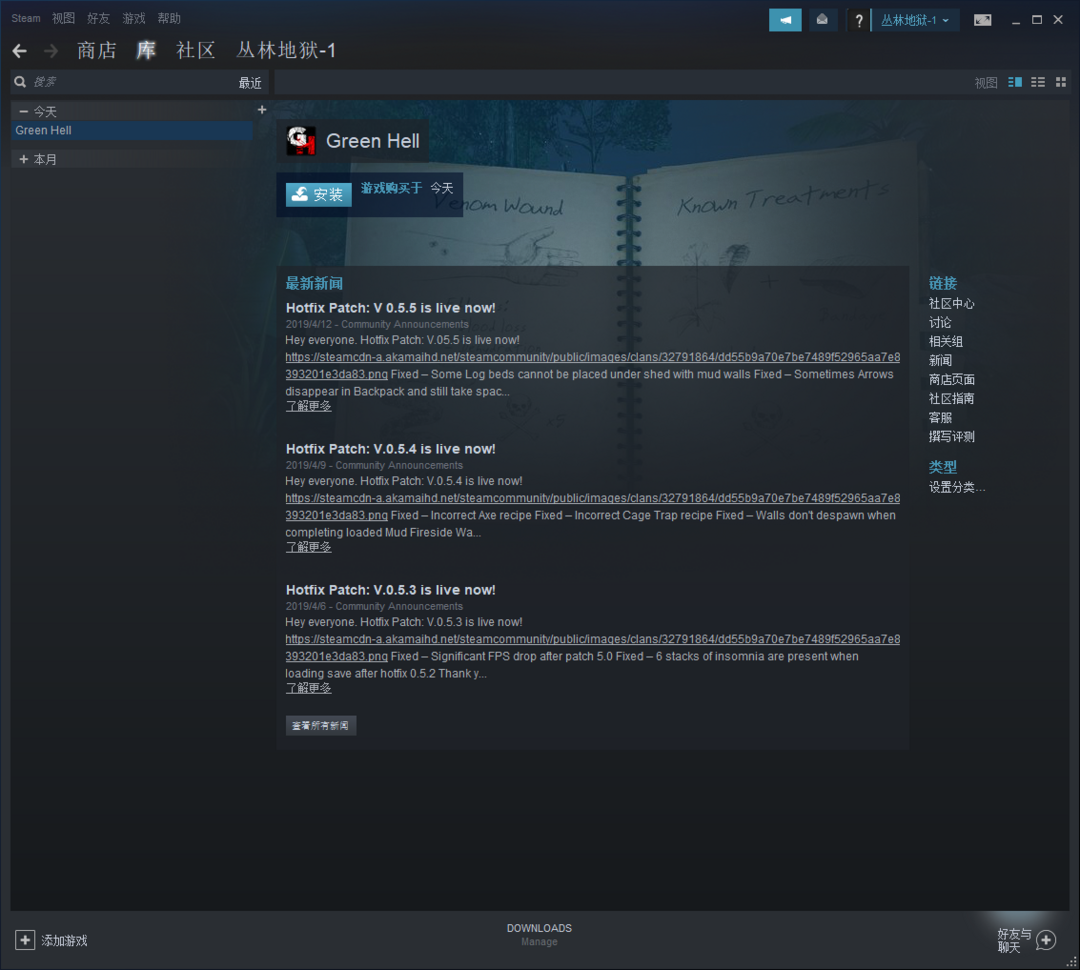Viewport: 1080px width, 970px height.
Task: Click 查看所有新闻 view all news button
Action: (320, 725)
